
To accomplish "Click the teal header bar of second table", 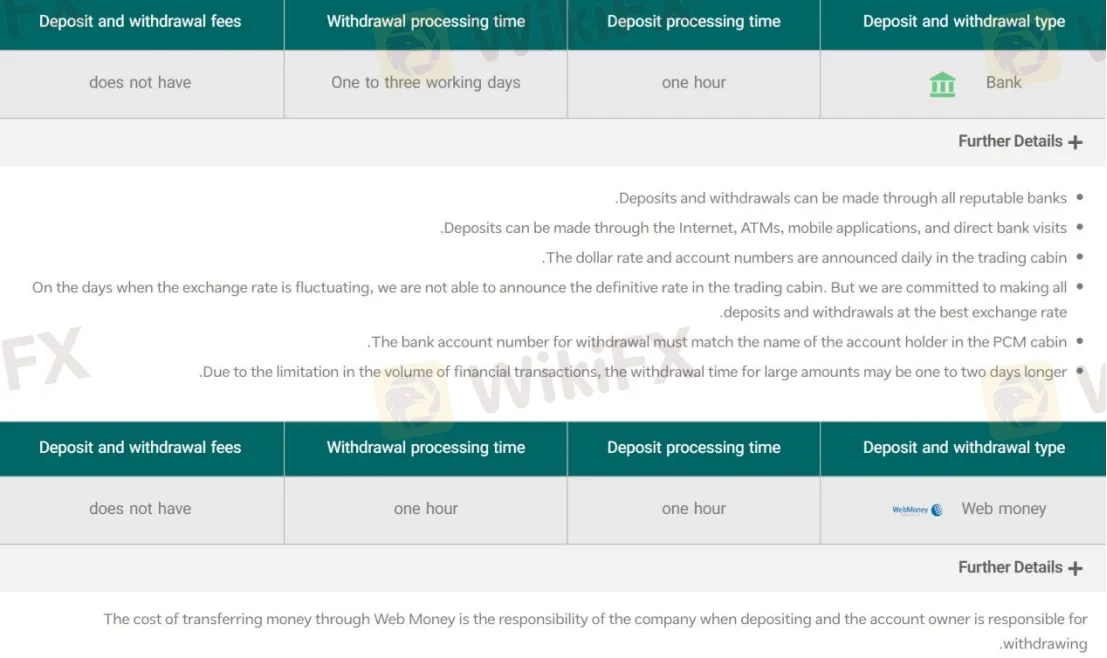I will coord(553,447).
